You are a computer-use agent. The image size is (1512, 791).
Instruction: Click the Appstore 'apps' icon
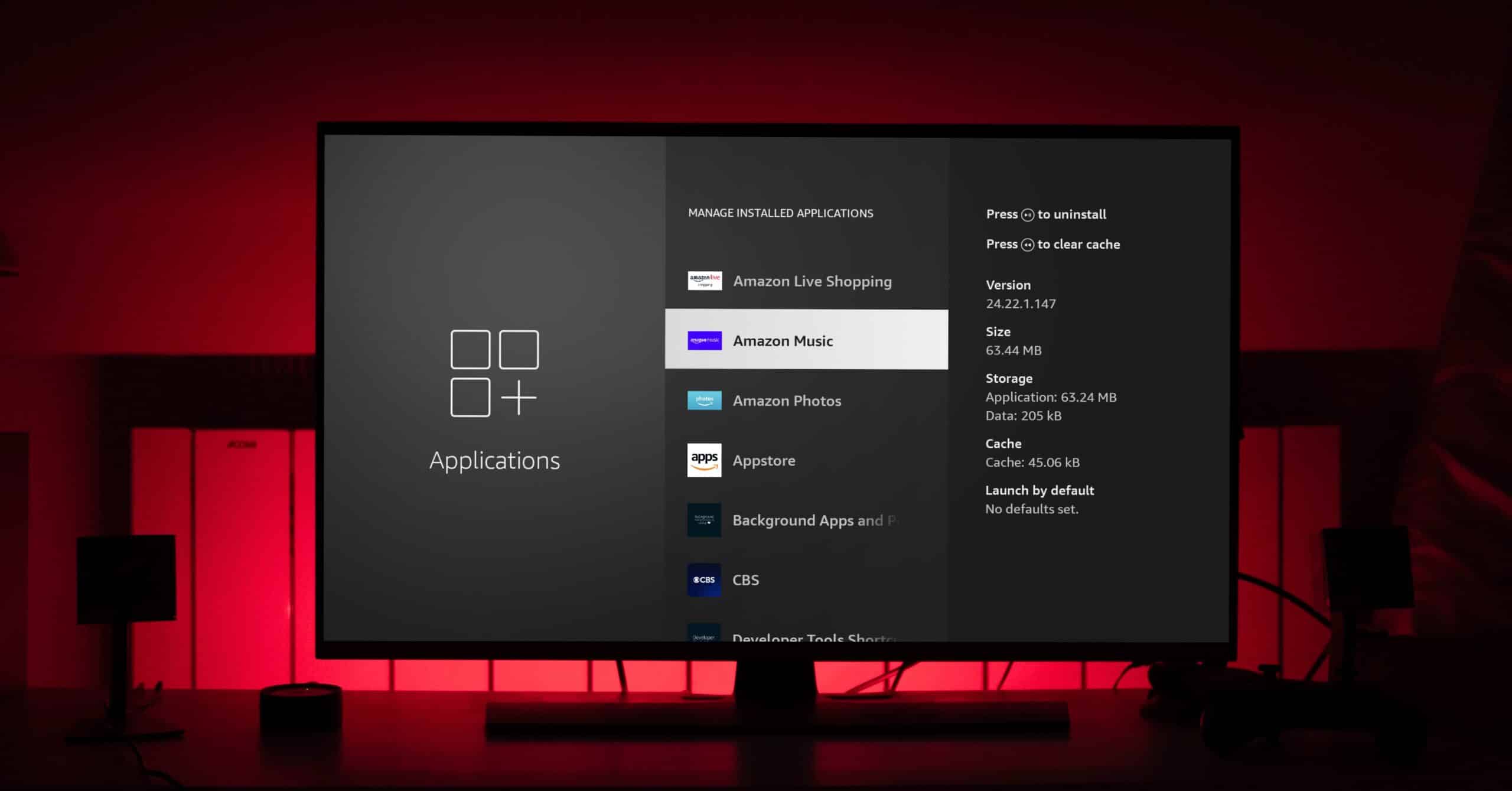[705, 460]
